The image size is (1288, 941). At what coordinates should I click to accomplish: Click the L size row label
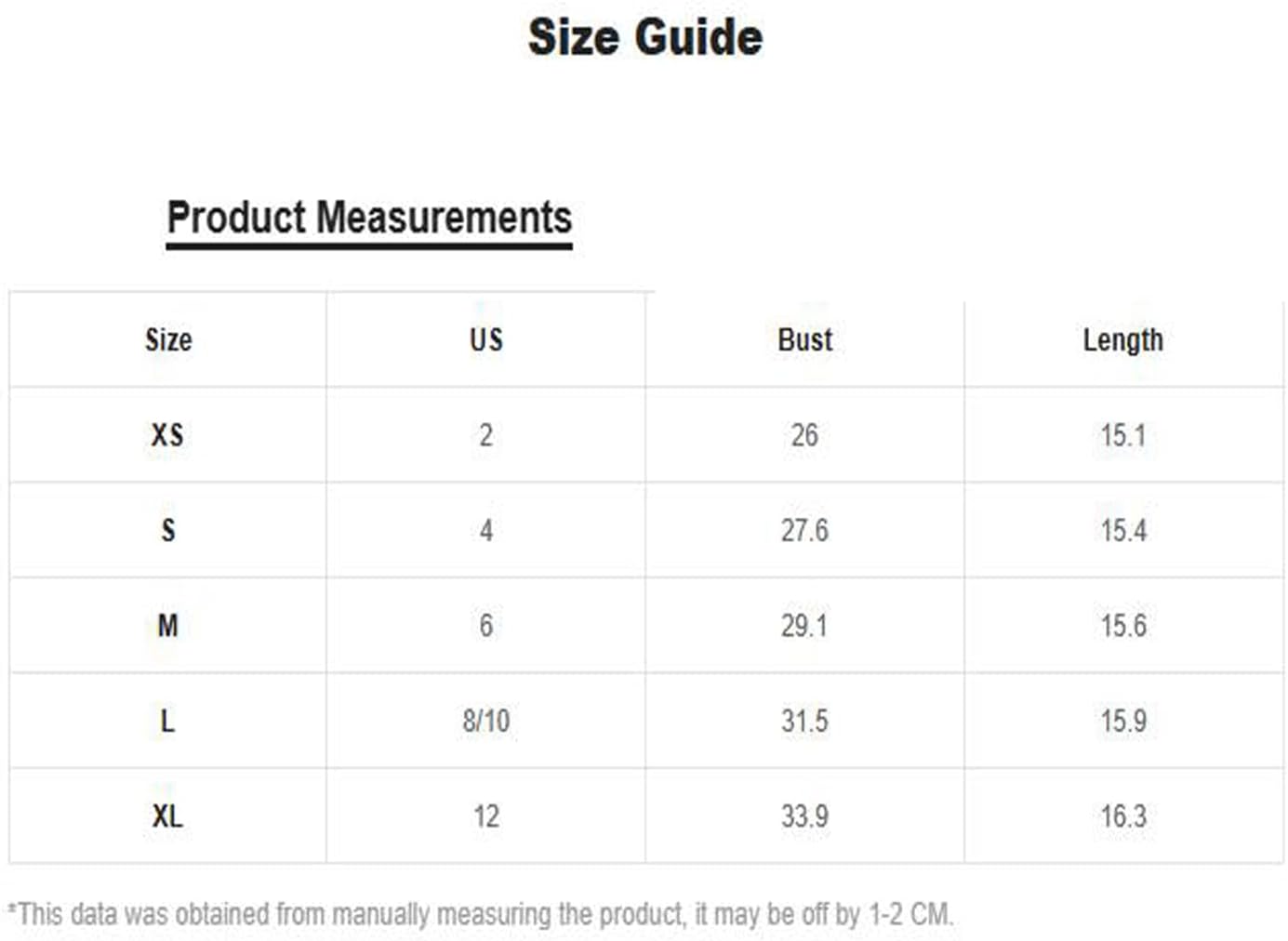(x=167, y=721)
